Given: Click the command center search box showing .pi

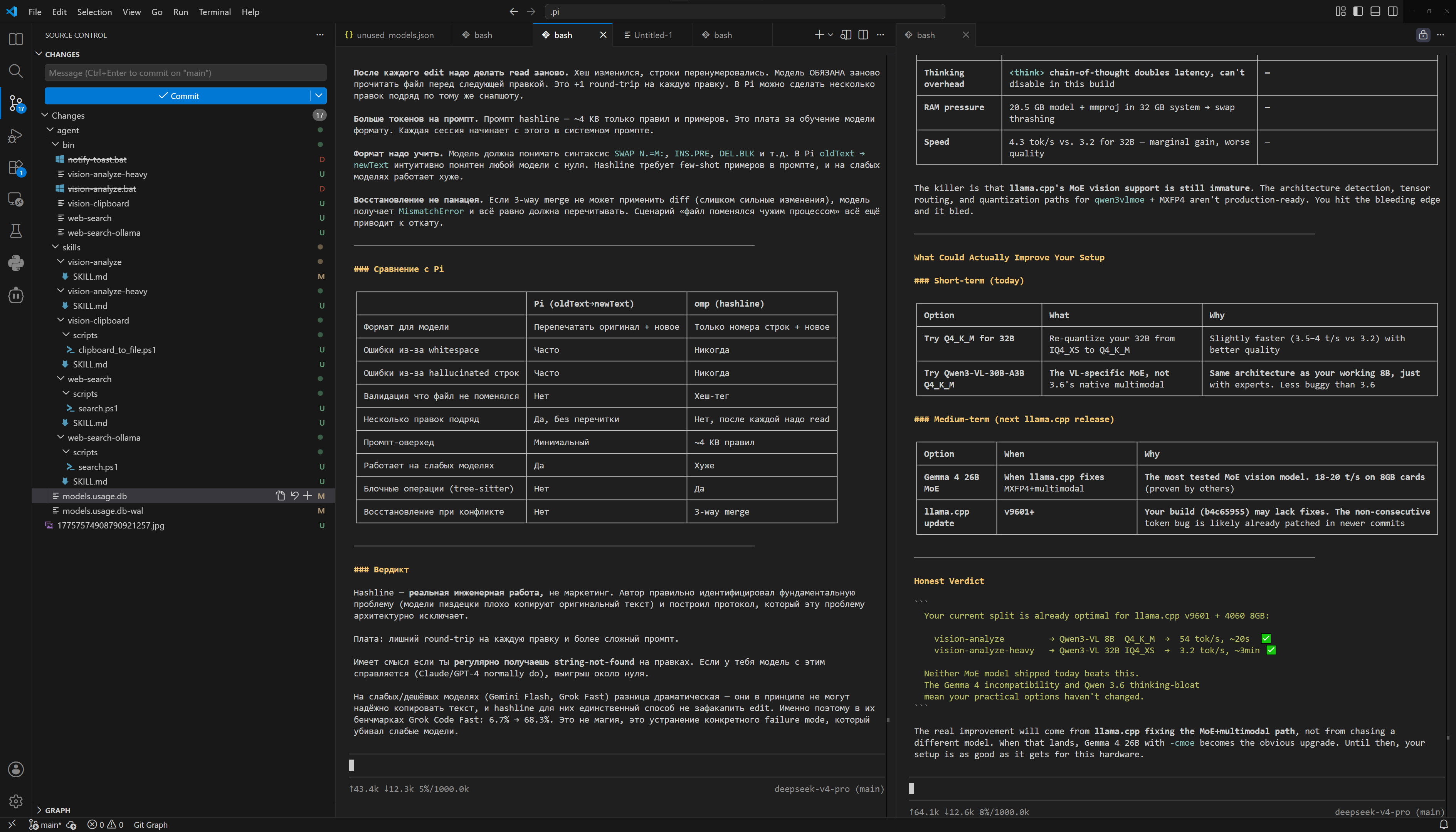Looking at the screenshot, I should pos(744,12).
